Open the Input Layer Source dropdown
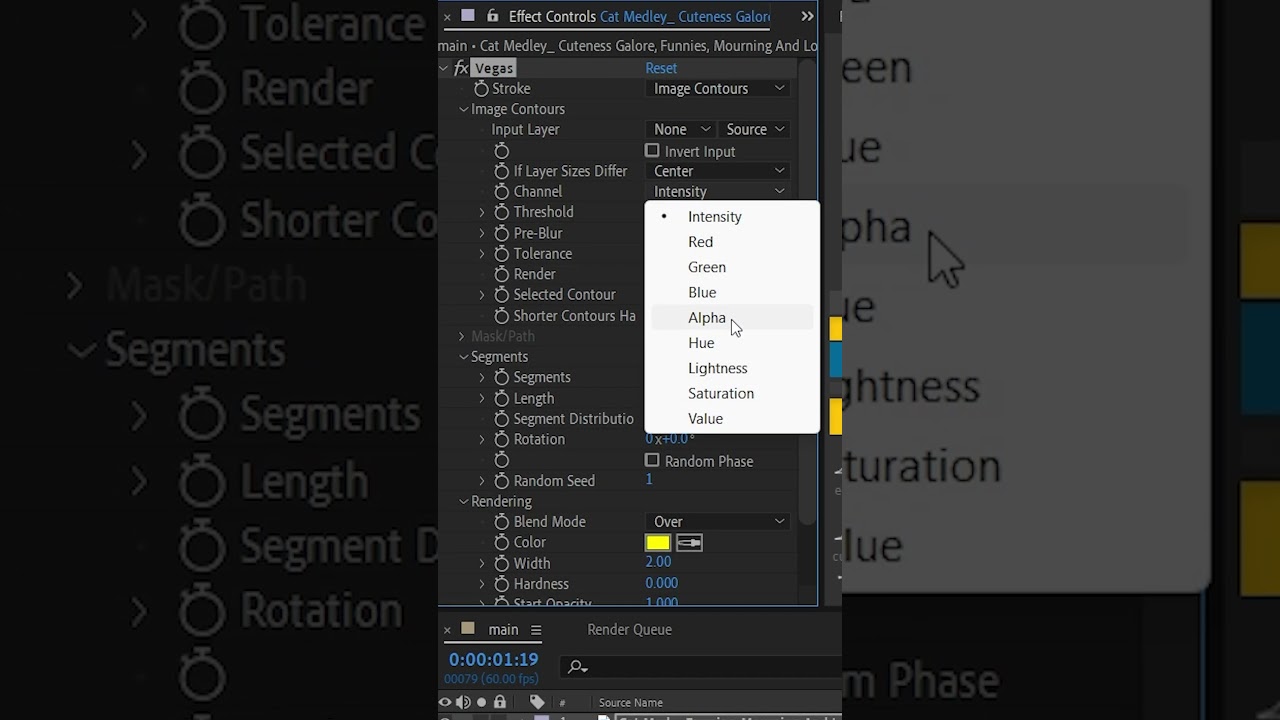The image size is (1280, 720). [755, 130]
